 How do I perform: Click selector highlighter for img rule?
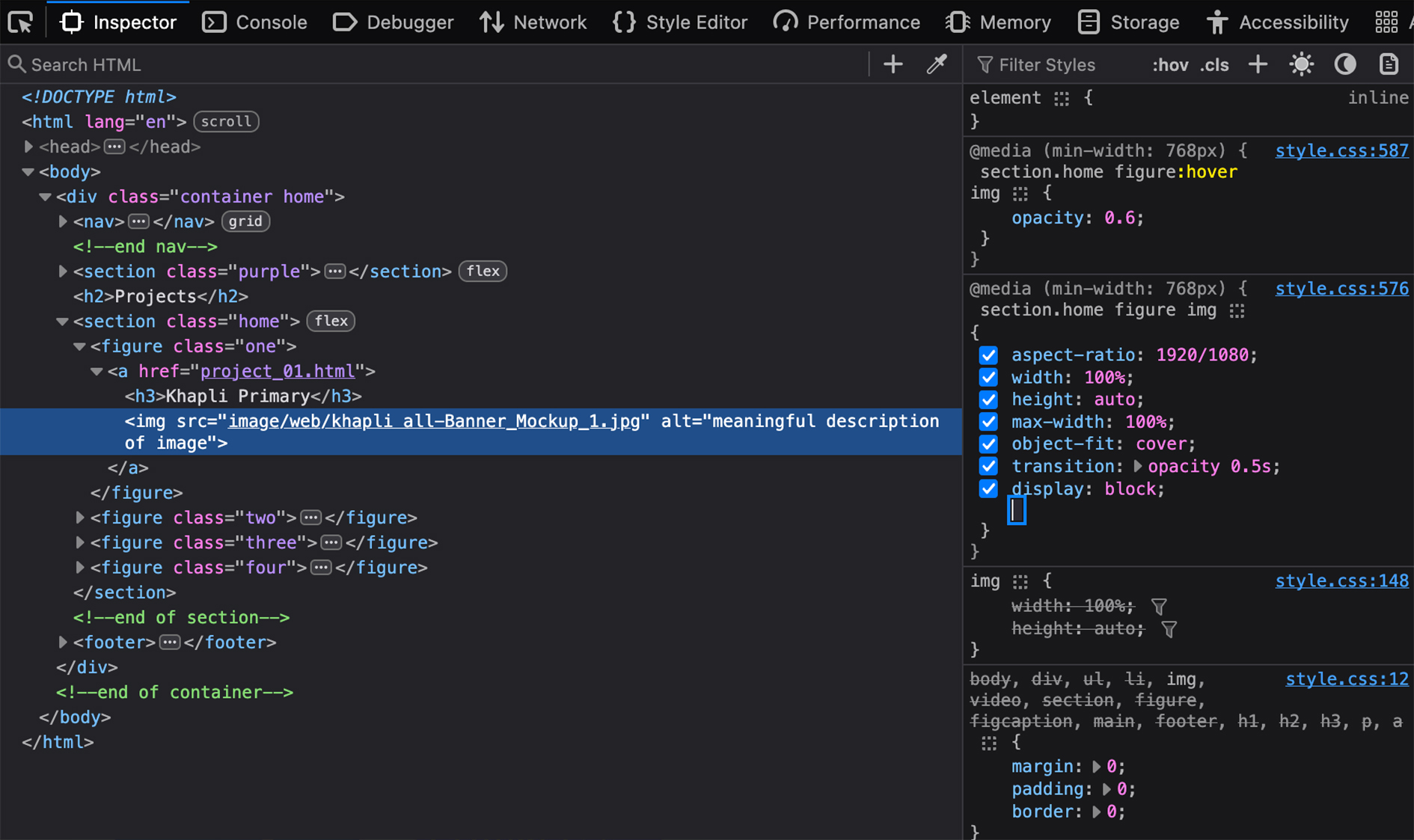pos(1020,582)
